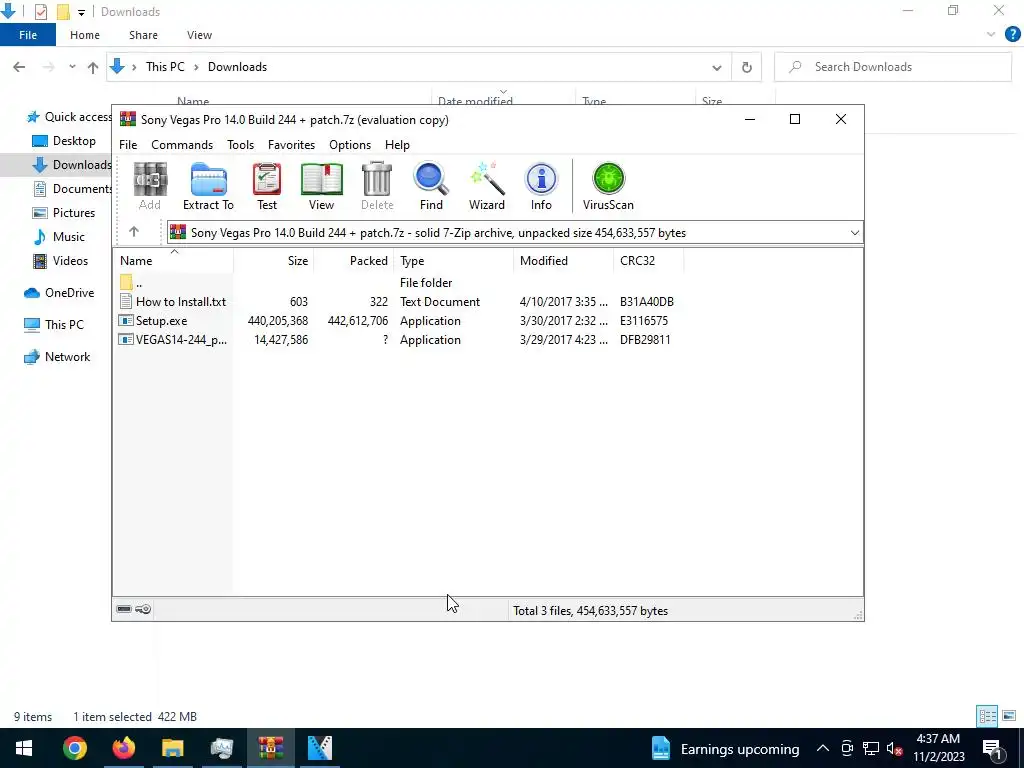The image size is (1024, 768).
Task: Launch Google Chrome from taskbar
Action: click(x=74, y=748)
